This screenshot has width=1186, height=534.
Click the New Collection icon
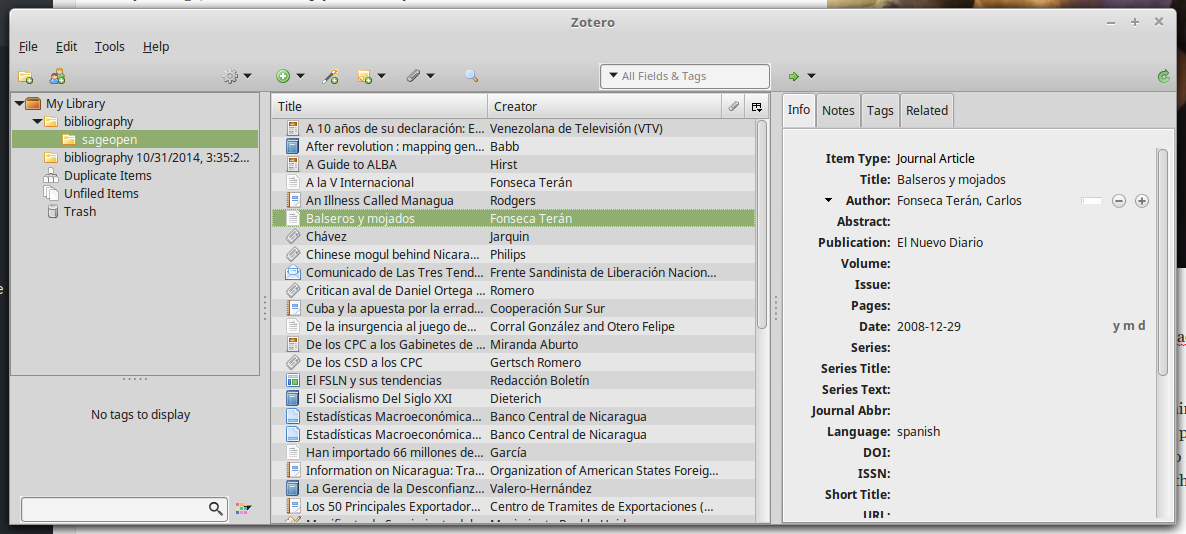[26, 76]
